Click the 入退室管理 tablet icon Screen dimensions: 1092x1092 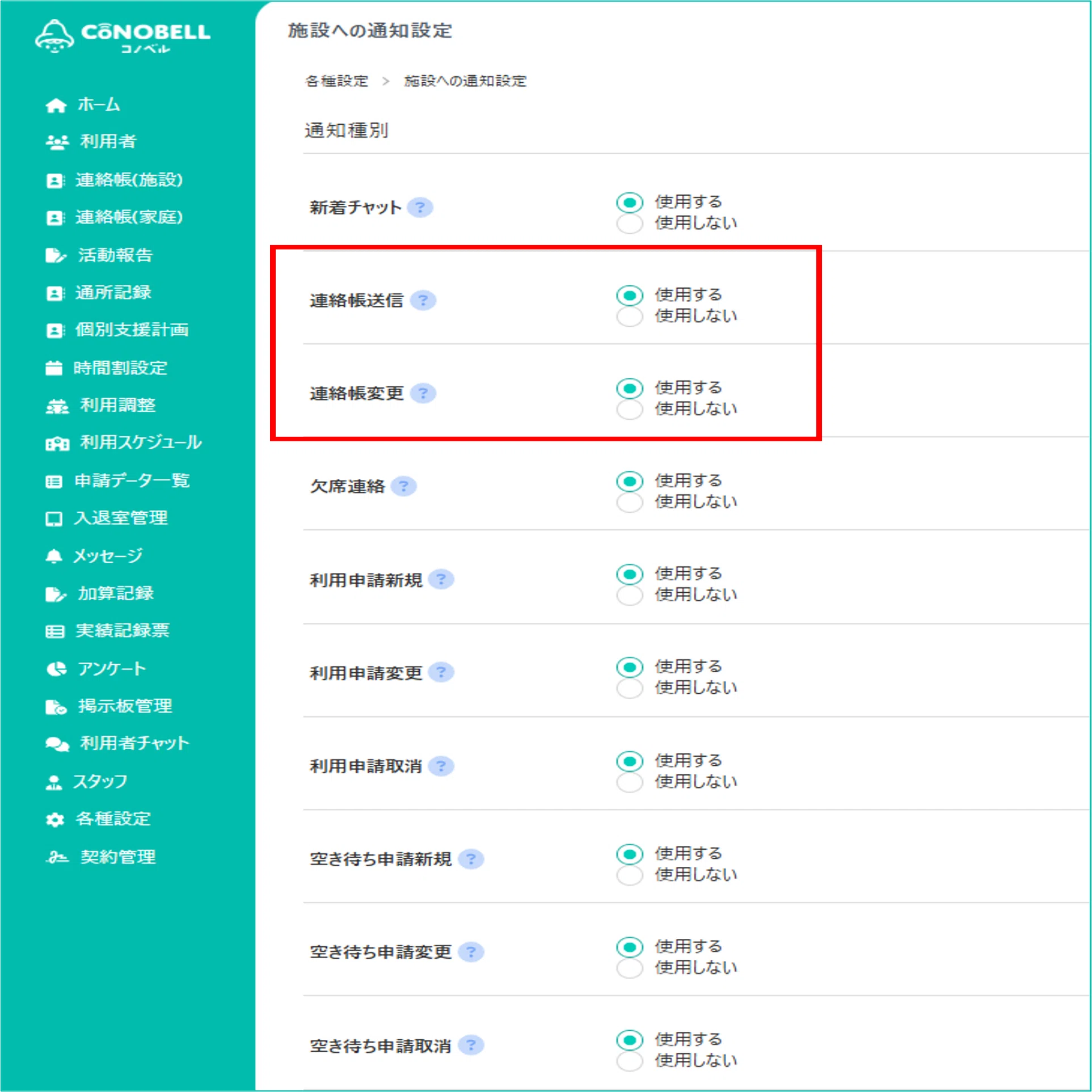54,518
